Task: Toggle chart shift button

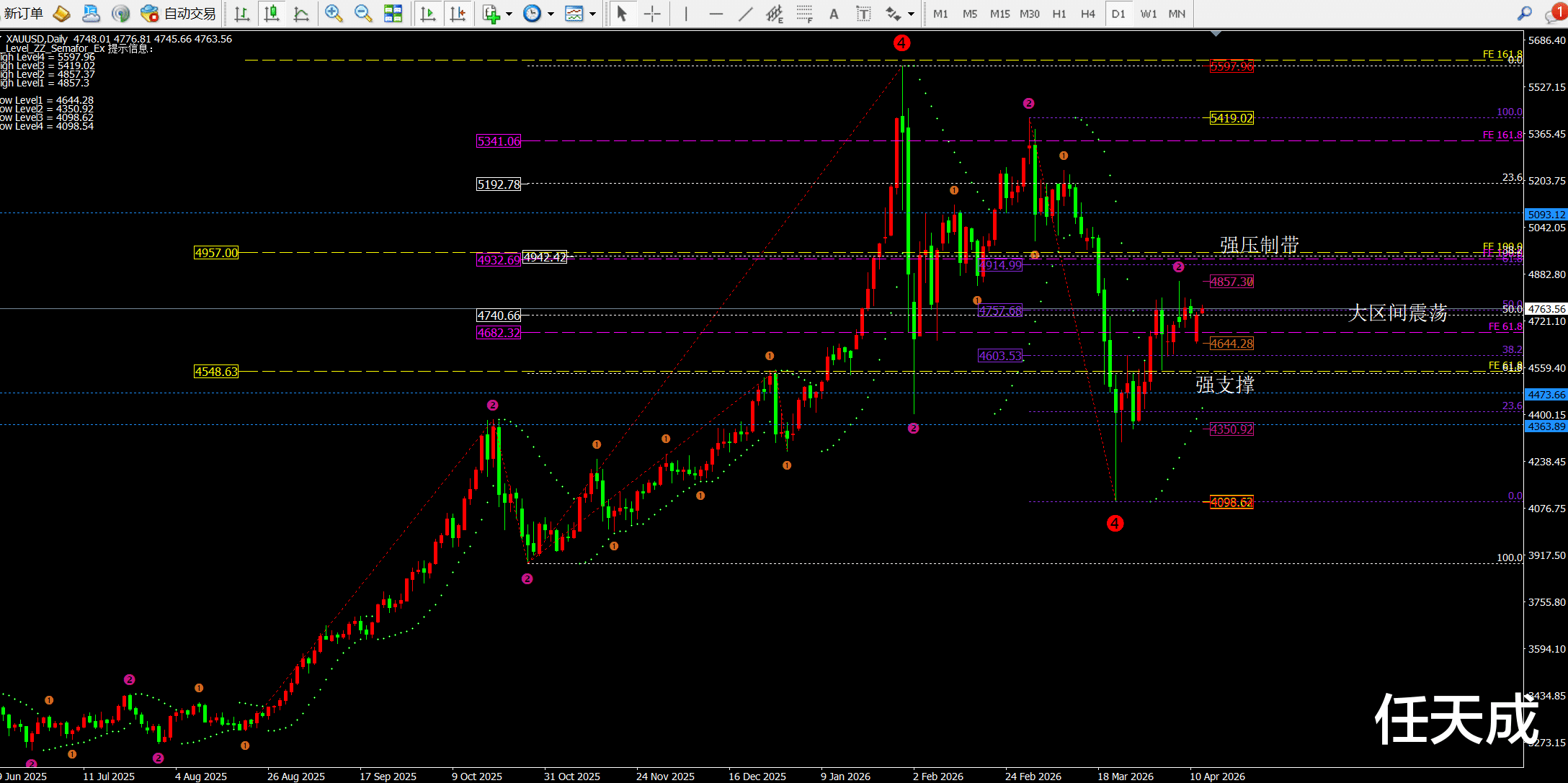Action: [x=458, y=14]
